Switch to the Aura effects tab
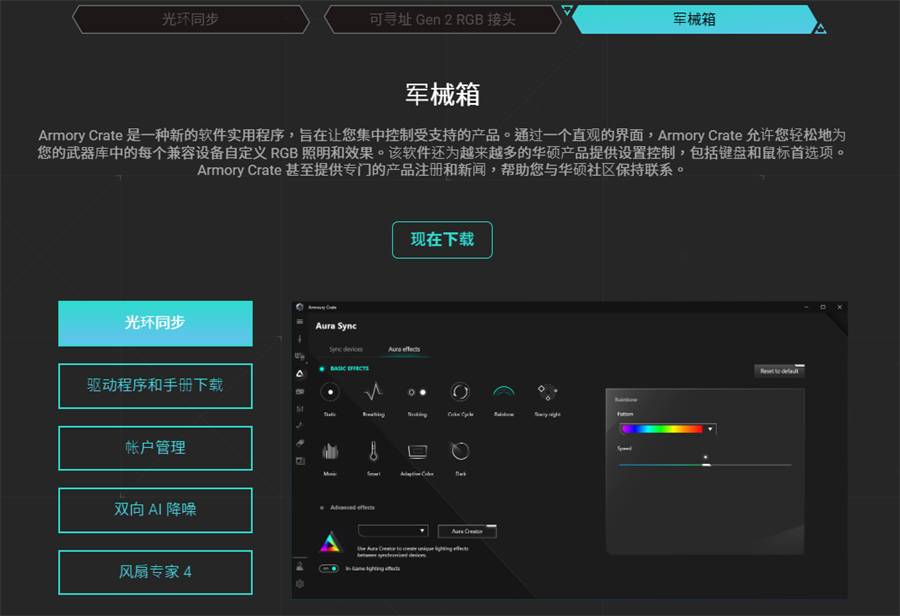Viewport: 900px width, 616px height. point(404,349)
